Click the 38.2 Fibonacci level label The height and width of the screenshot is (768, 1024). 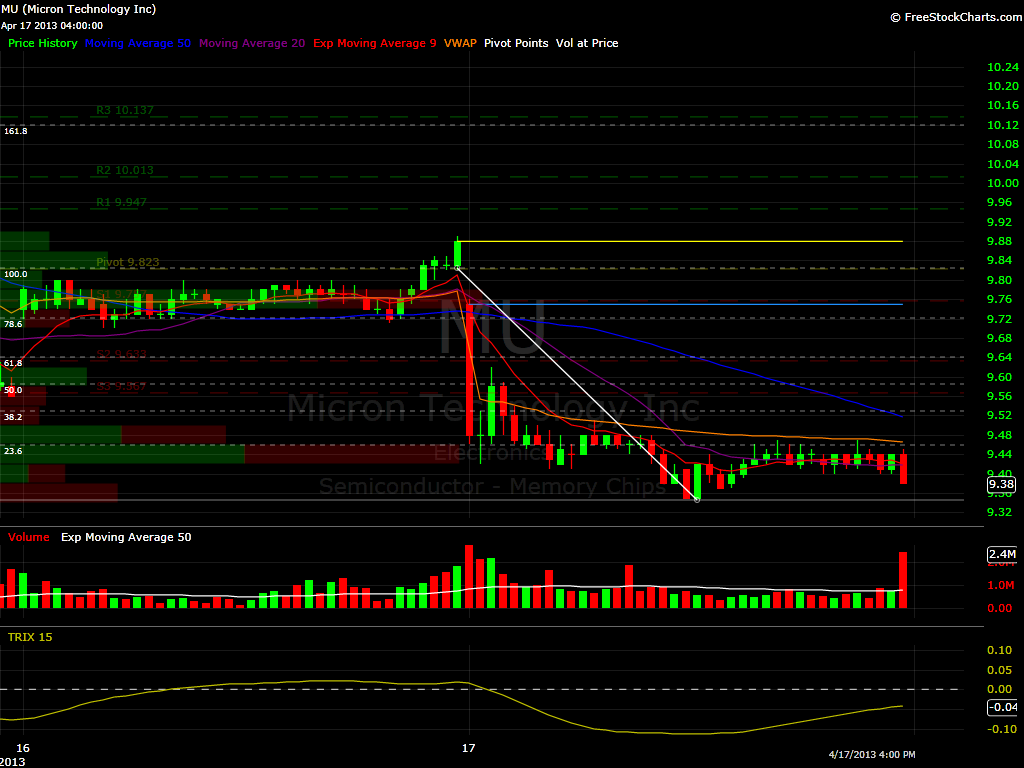(x=13, y=417)
